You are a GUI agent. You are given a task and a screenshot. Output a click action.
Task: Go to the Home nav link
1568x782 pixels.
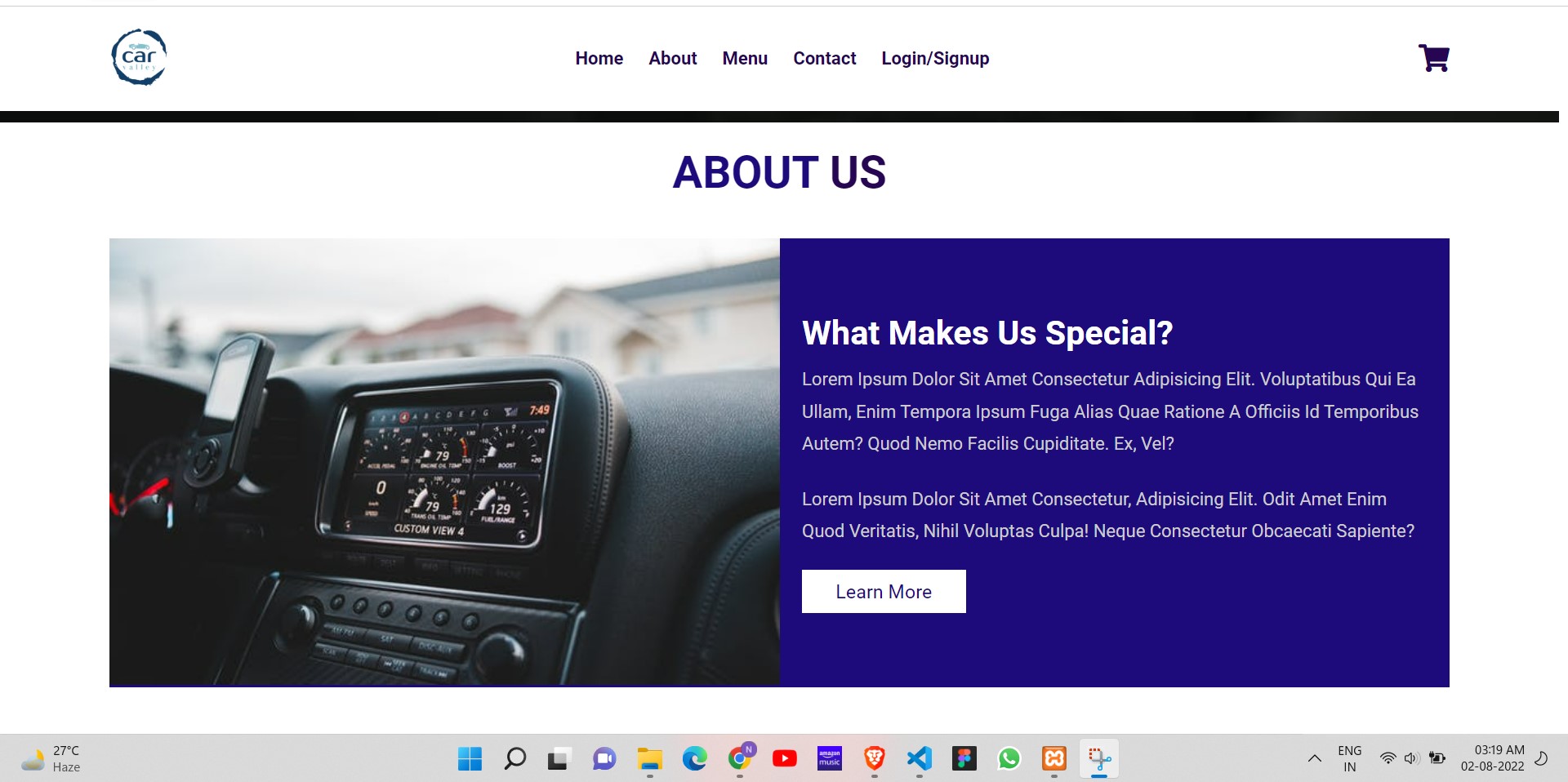point(599,59)
